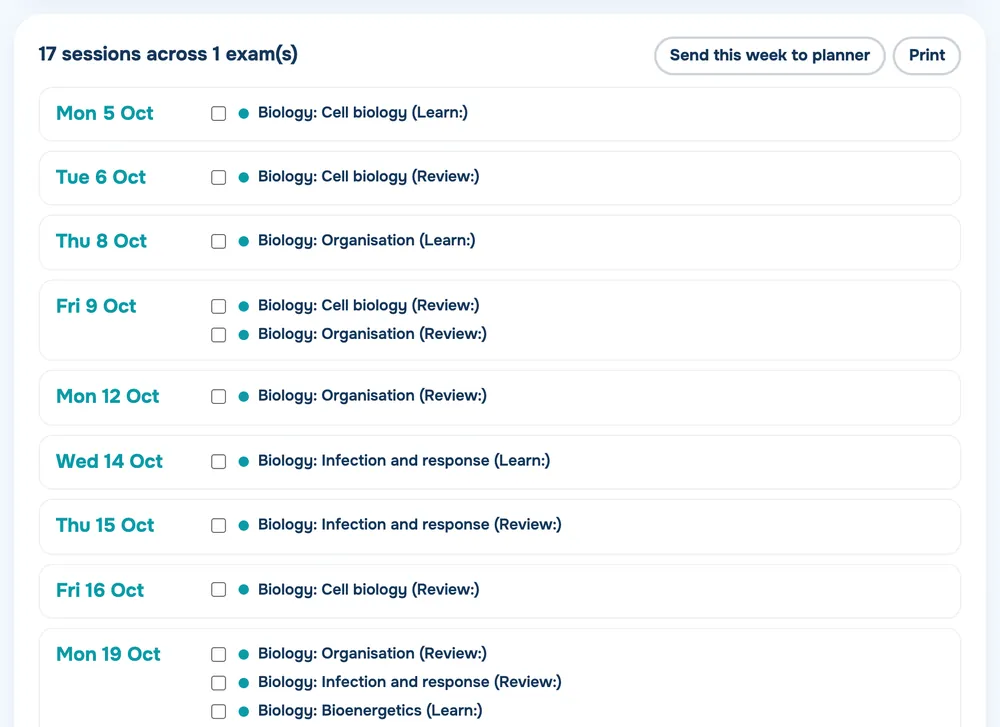This screenshot has width=1000, height=727.
Task: Select the Thu 15 Oct date heading
Action: coord(105,525)
